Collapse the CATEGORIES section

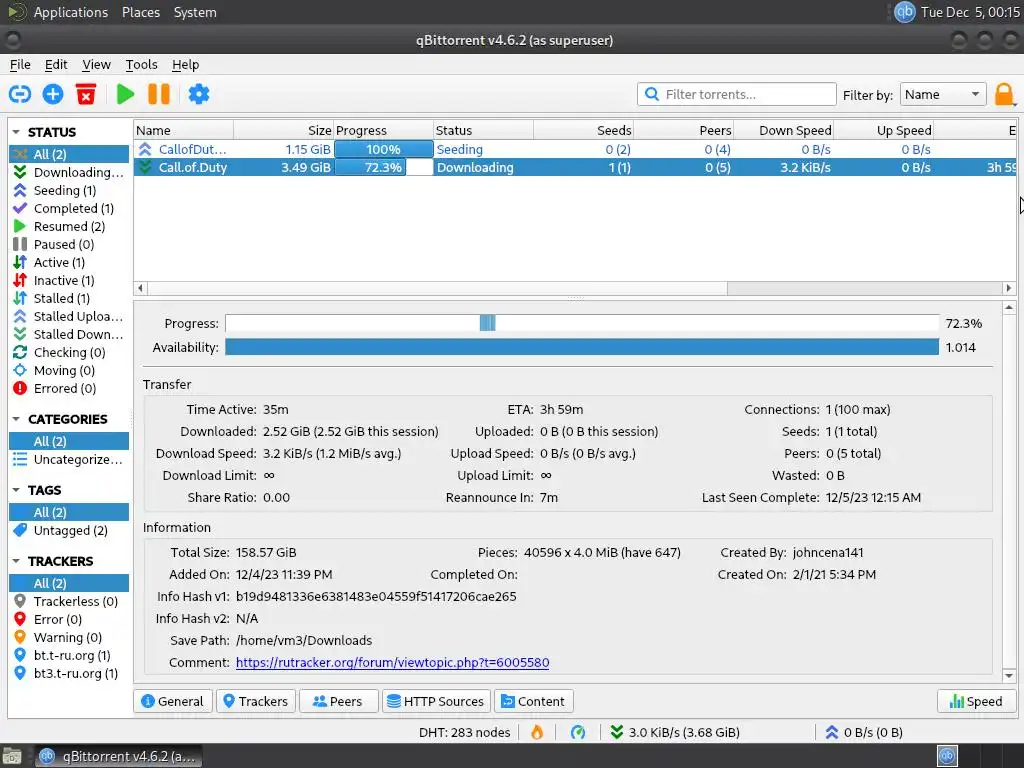point(16,419)
